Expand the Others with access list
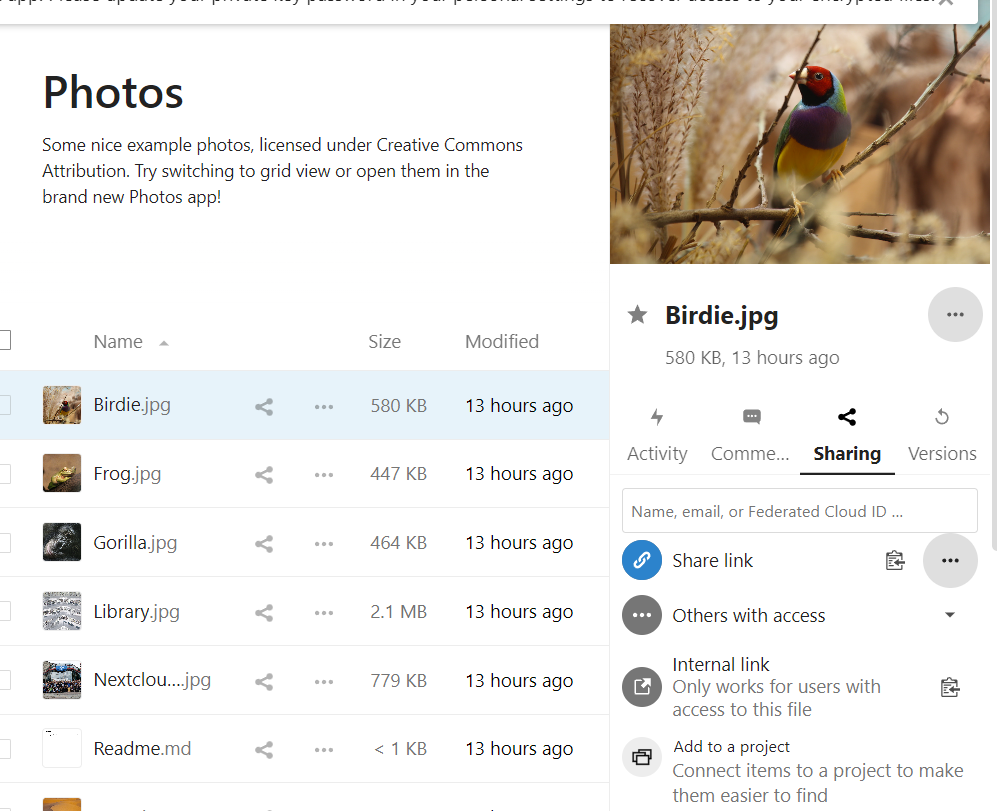Viewport: 997px width, 811px height. [950, 615]
